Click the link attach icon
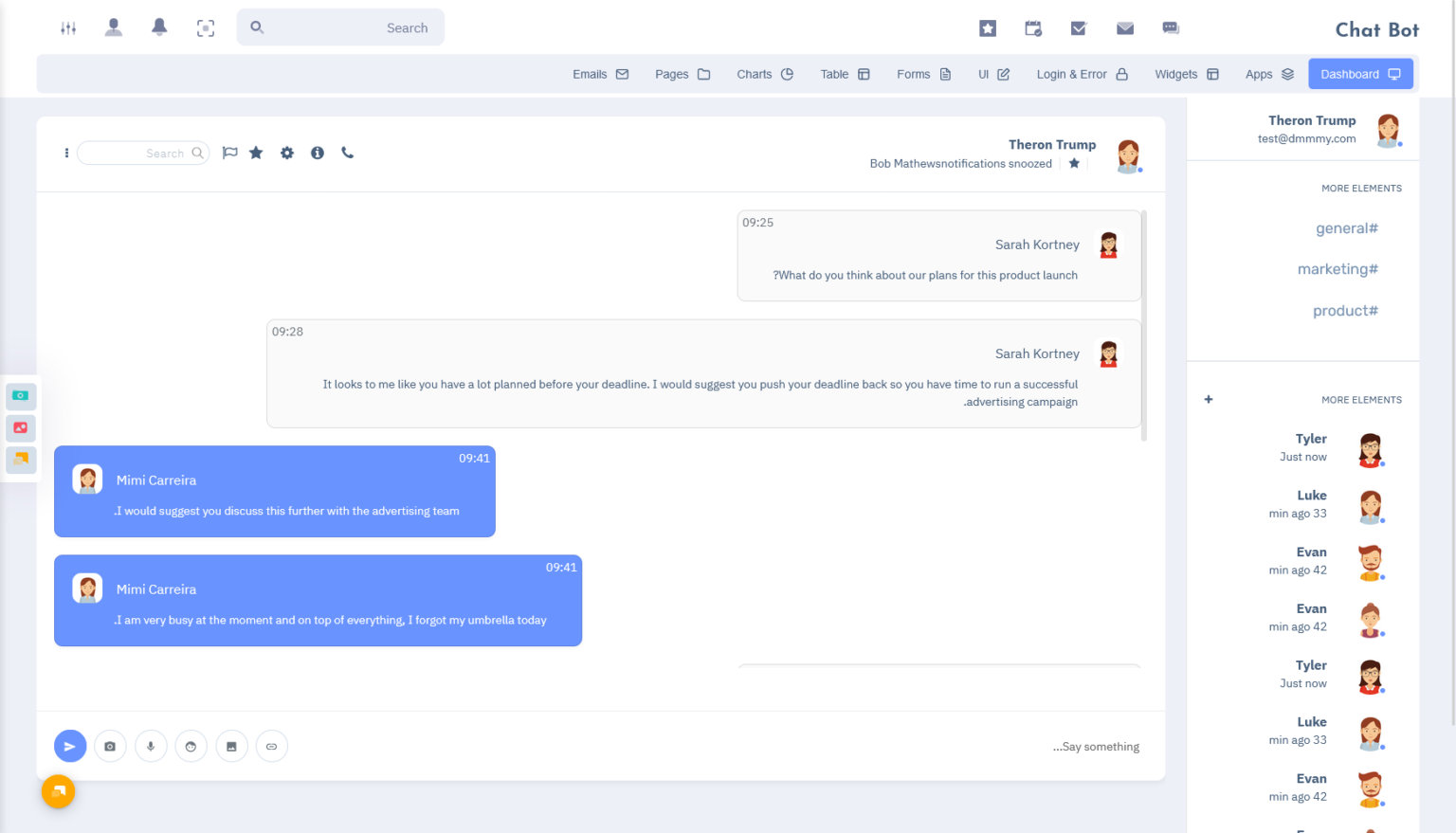The height and width of the screenshot is (833, 1456). click(x=272, y=746)
